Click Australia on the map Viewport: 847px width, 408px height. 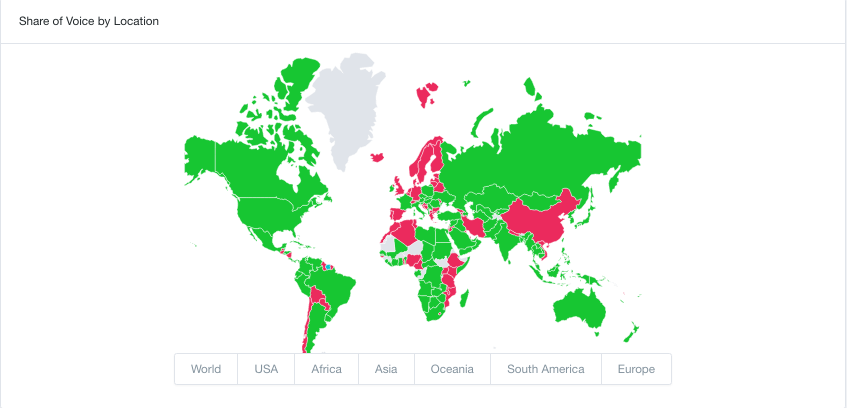[580, 308]
